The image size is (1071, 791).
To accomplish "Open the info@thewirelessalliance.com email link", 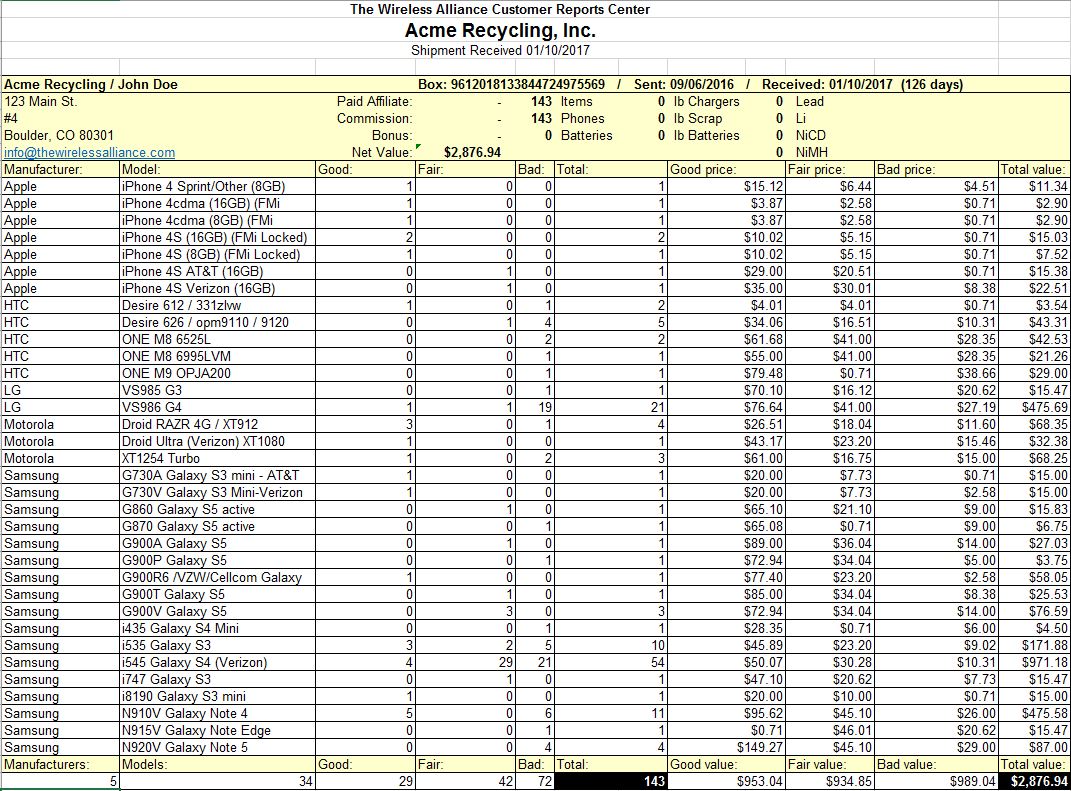I will tap(89, 152).
